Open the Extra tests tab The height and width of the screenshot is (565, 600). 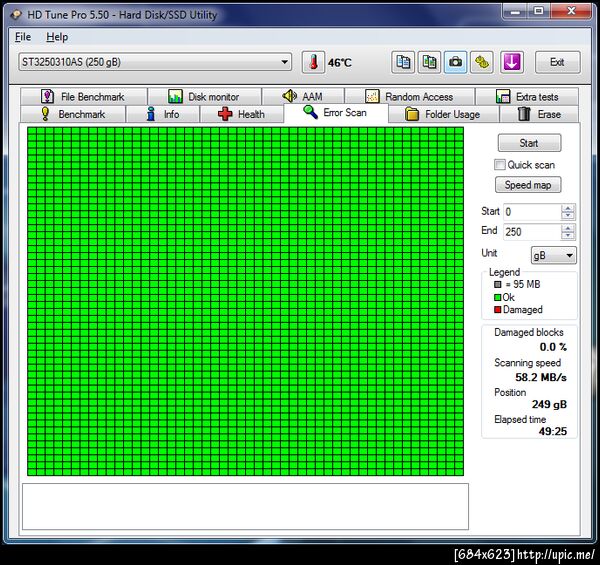click(527, 96)
